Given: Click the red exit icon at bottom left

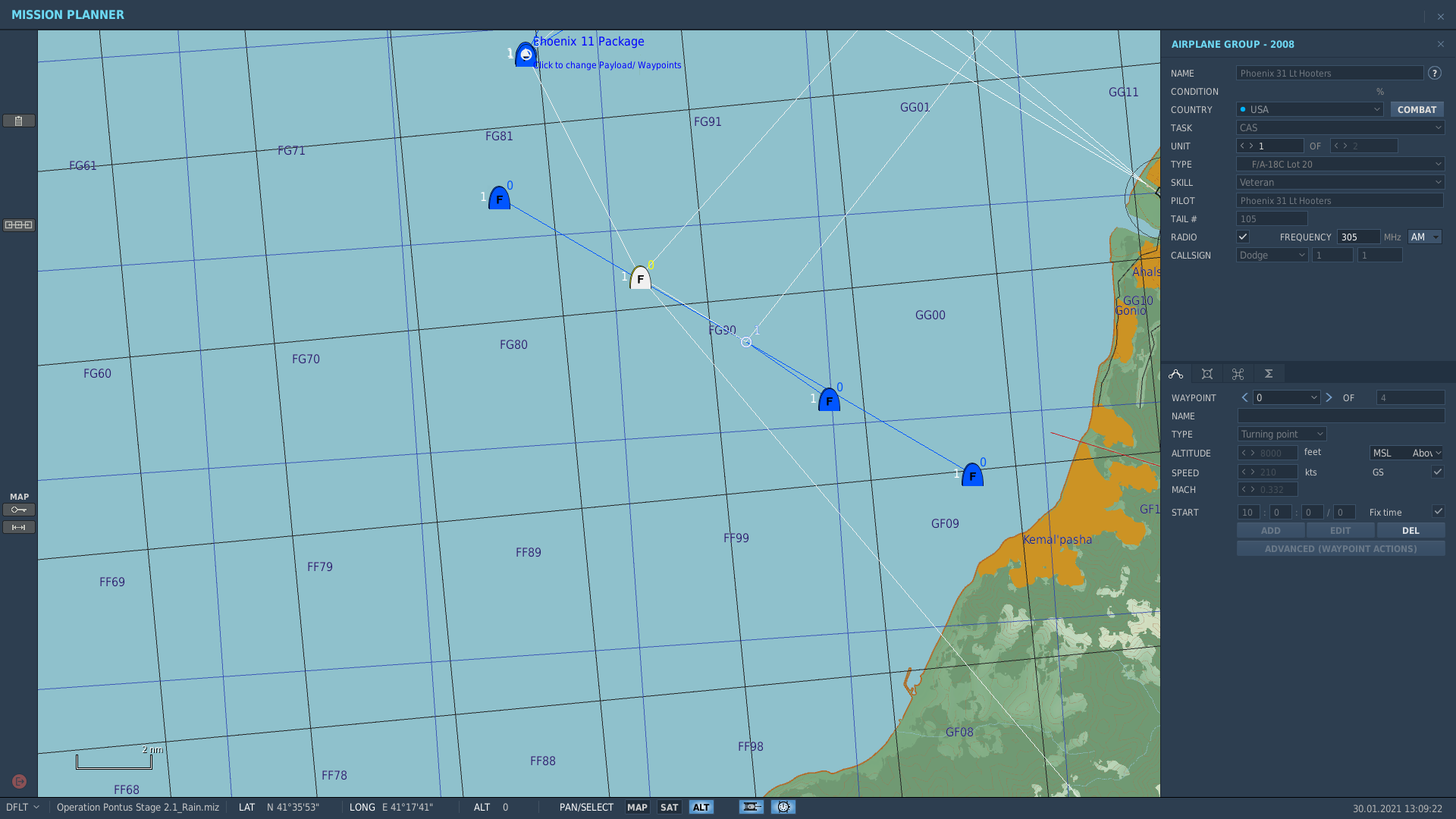Looking at the screenshot, I should pos(20,781).
